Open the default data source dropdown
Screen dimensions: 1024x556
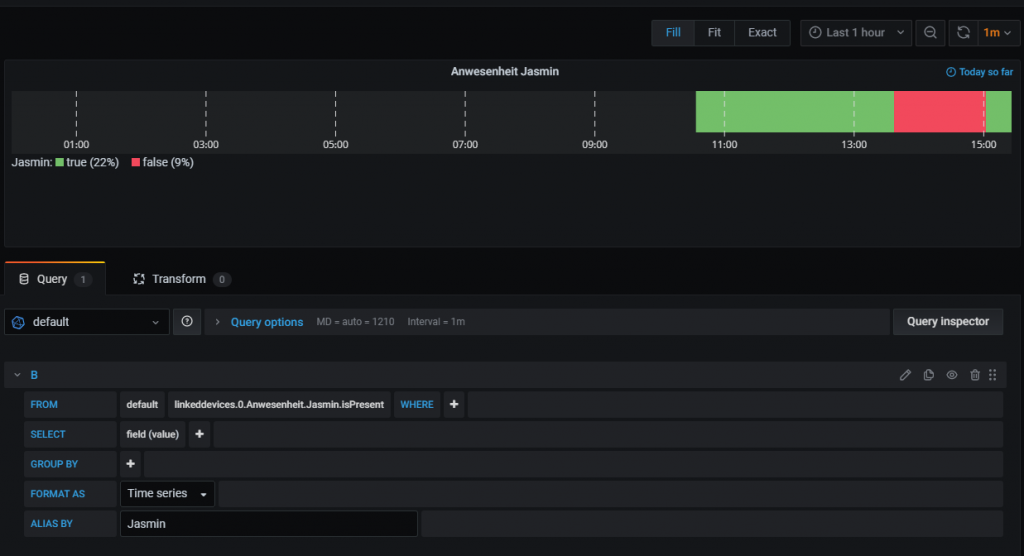click(87, 322)
